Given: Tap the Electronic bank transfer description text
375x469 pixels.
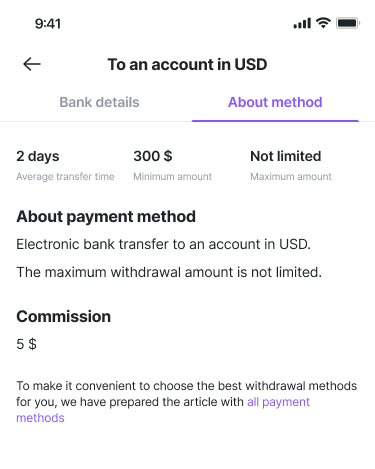Looking at the screenshot, I should (x=163, y=244).
